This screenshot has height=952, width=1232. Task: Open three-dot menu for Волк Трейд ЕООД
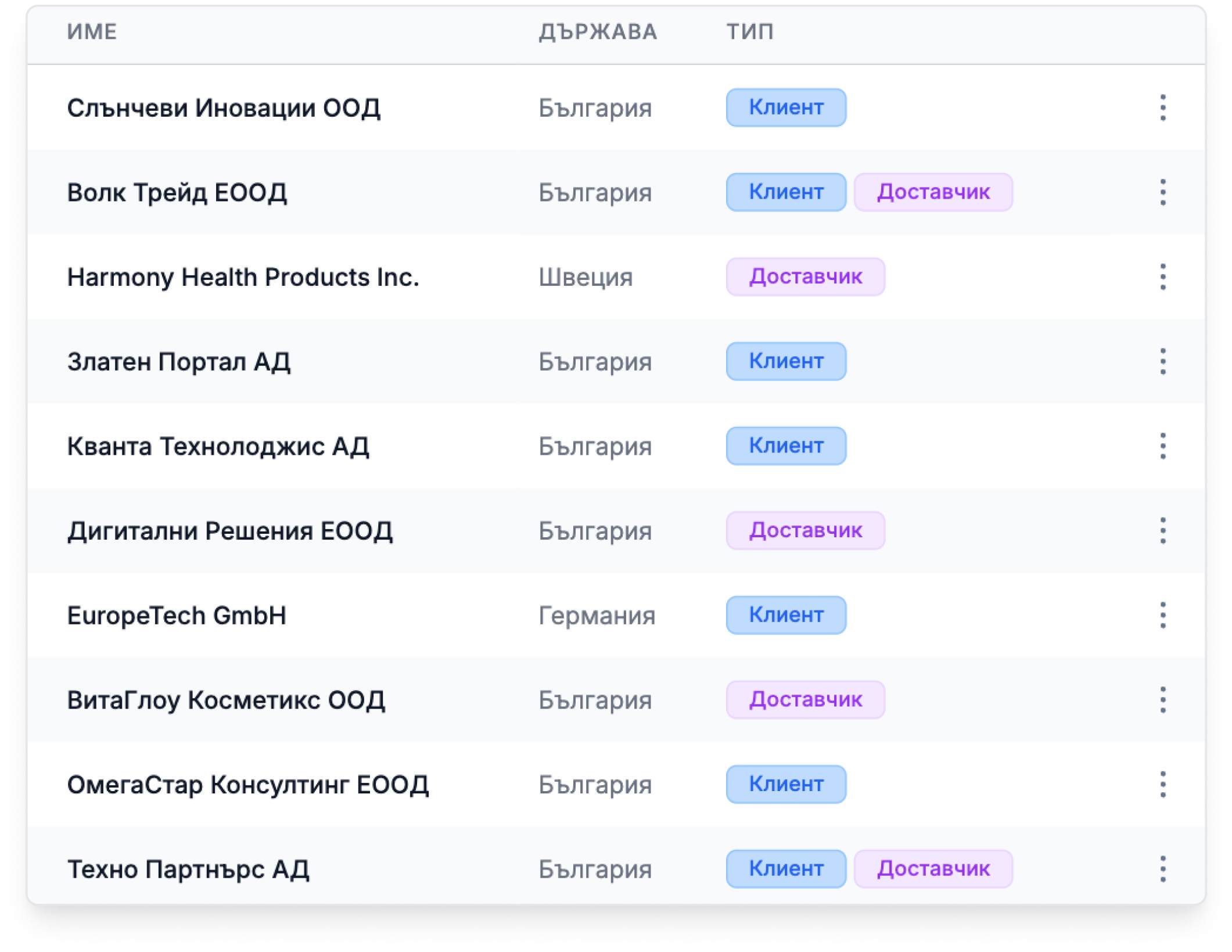click(1162, 192)
